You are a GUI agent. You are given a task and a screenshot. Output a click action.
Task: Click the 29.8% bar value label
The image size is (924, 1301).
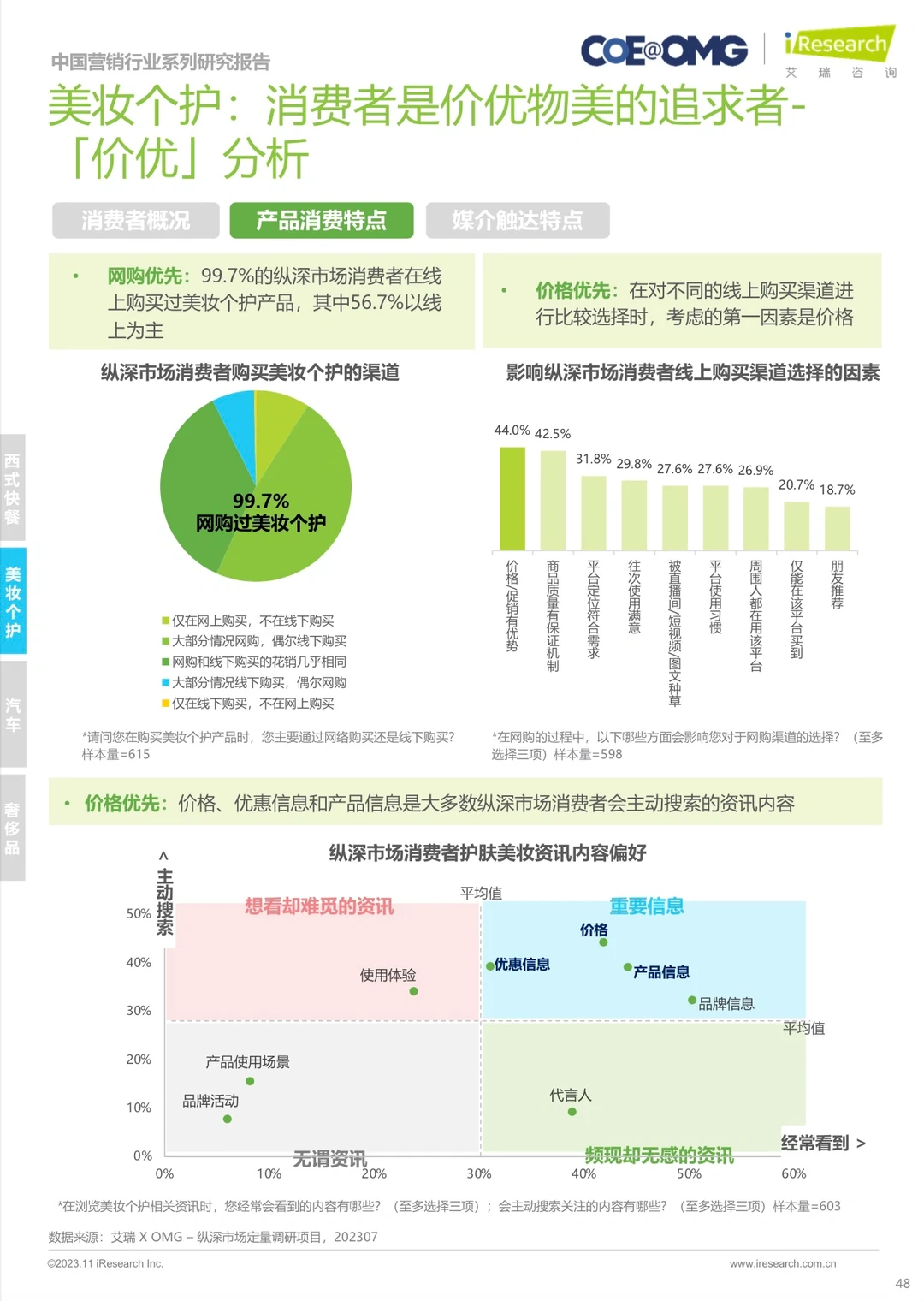click(x=634, y=464)
